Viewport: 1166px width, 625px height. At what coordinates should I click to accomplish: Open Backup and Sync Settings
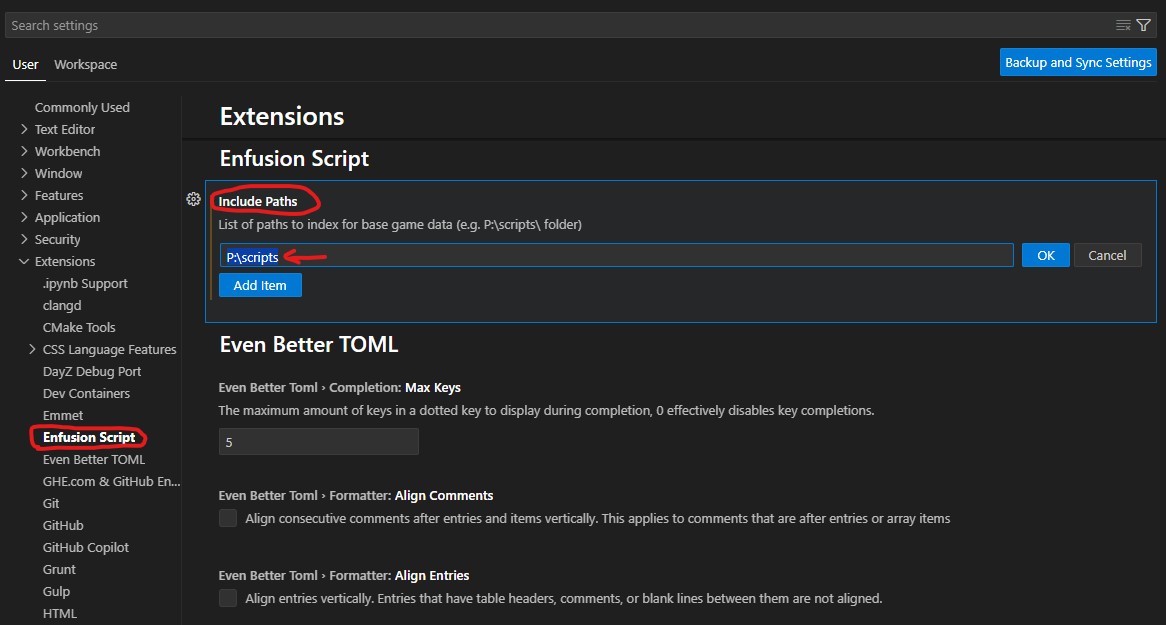[1078, 62]
